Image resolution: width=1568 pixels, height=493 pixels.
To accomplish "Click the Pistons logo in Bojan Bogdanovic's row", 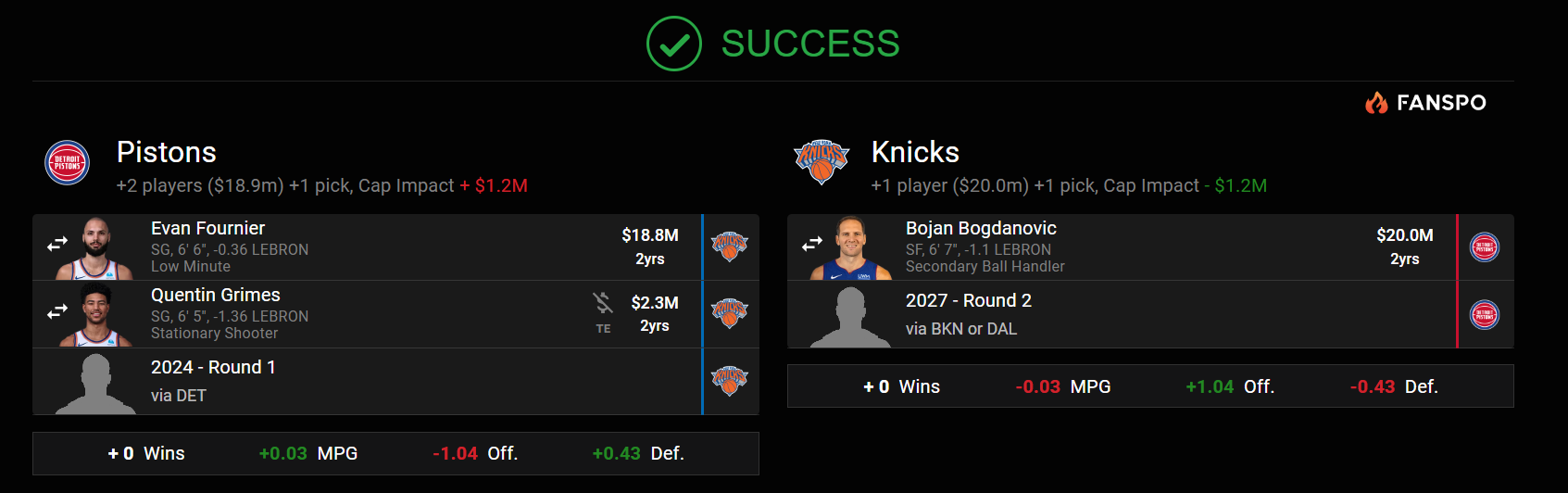I will click(1485, 247).
